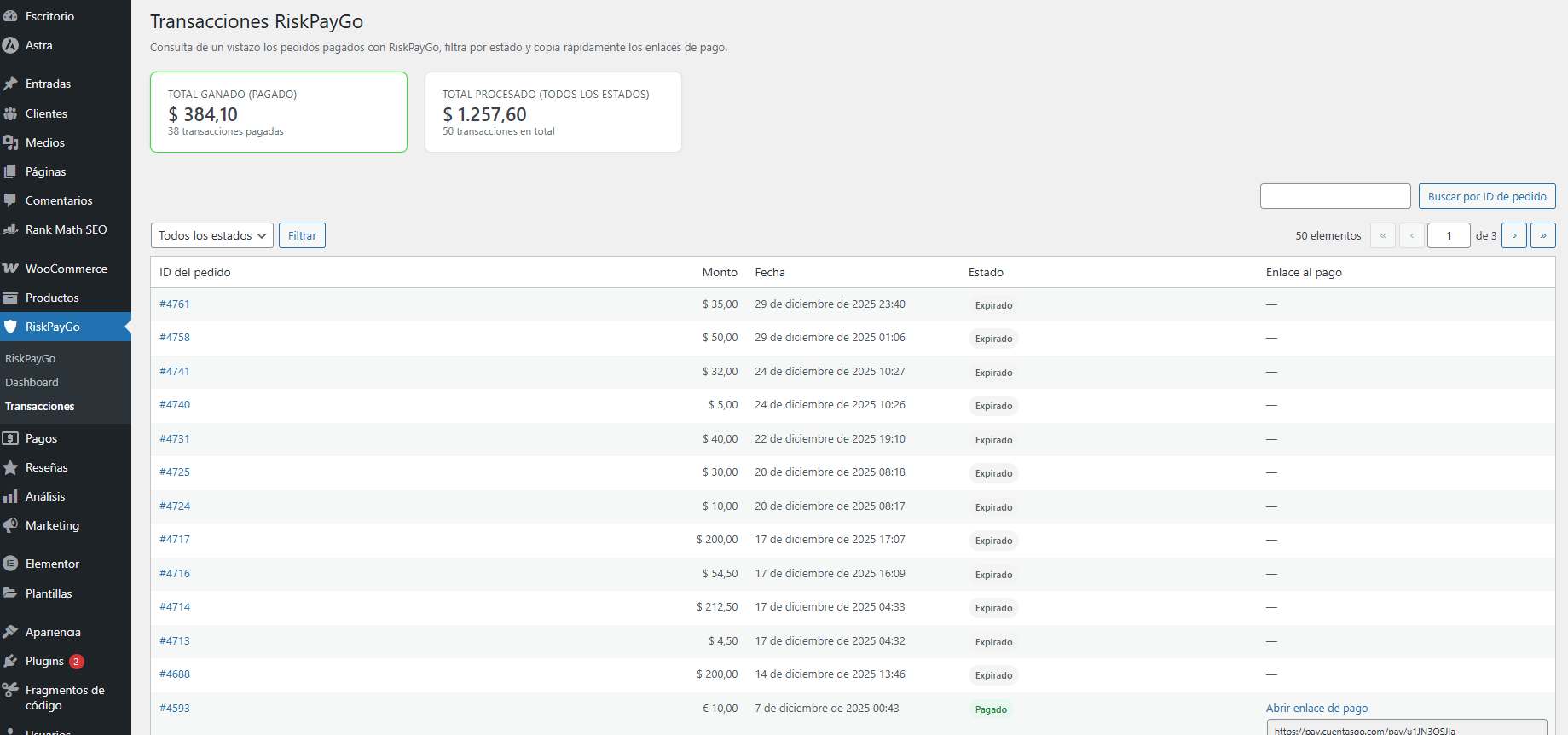The width and height of the screenshot is (1568, 735).
Task: Click the Astra theme icon
Action: (x=10, y=45)
